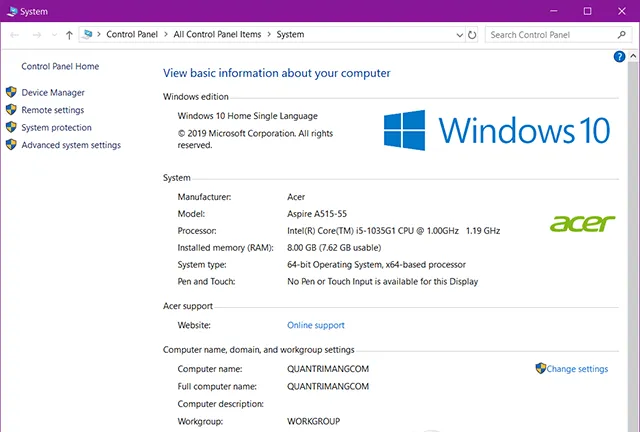Click the Forward navigation arrow
The image size is (640, 432).
(x=35, y=35)
